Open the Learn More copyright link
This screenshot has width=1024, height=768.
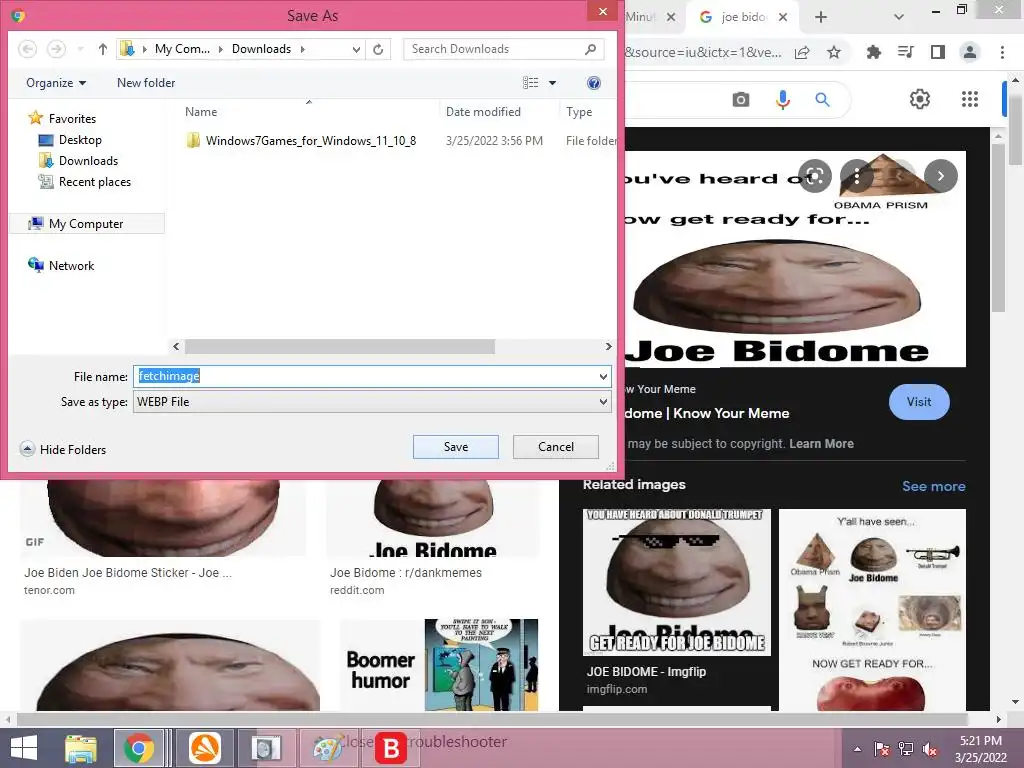click(x=822, y=443)
